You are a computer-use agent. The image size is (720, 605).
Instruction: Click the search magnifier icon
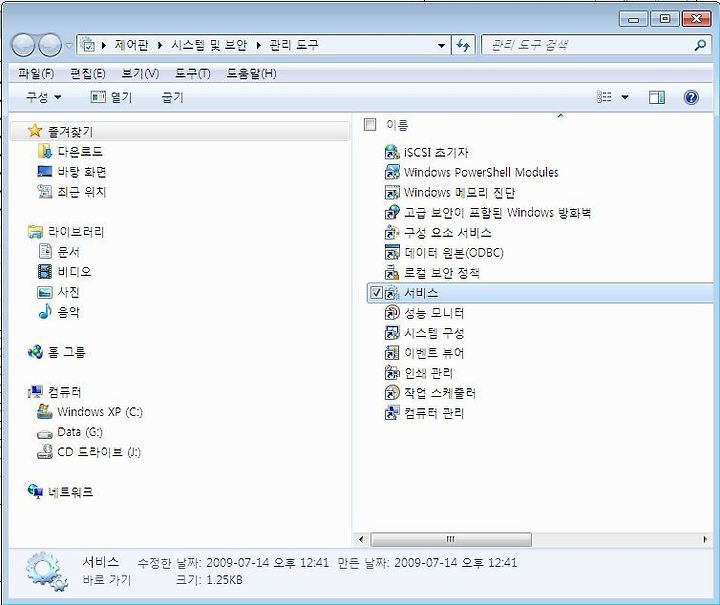click(700, 45)
